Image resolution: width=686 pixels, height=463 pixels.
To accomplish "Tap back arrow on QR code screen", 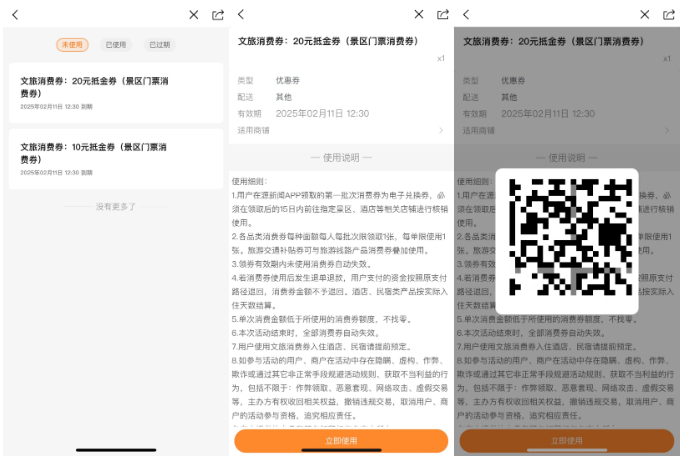I will tap(466, 14).
